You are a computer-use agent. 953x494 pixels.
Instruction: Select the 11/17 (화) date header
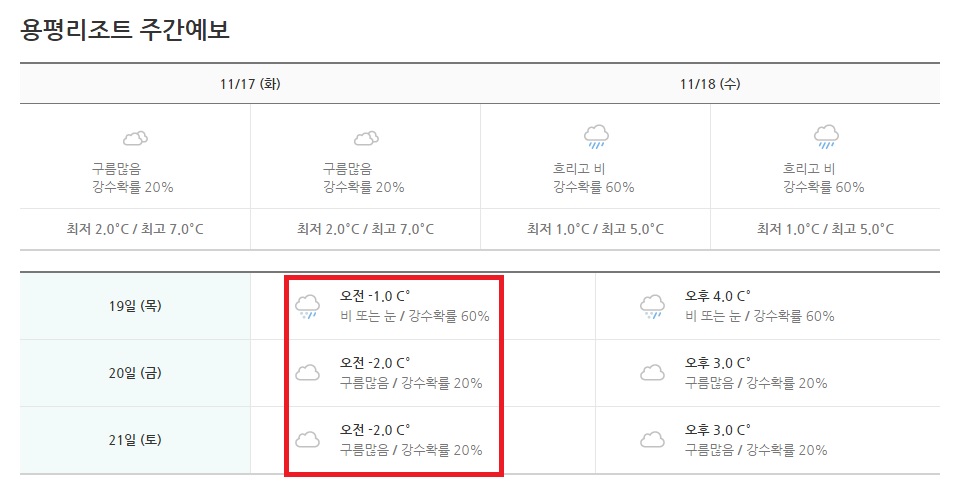pyautogui.click(x=250, y=84)
